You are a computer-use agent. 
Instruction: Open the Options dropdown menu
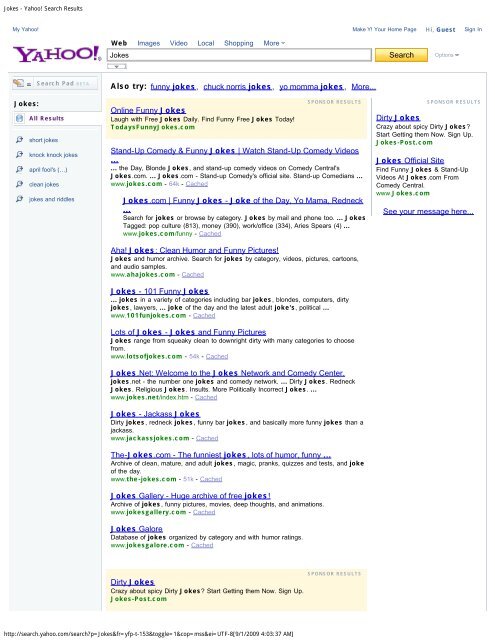point(446,55)
